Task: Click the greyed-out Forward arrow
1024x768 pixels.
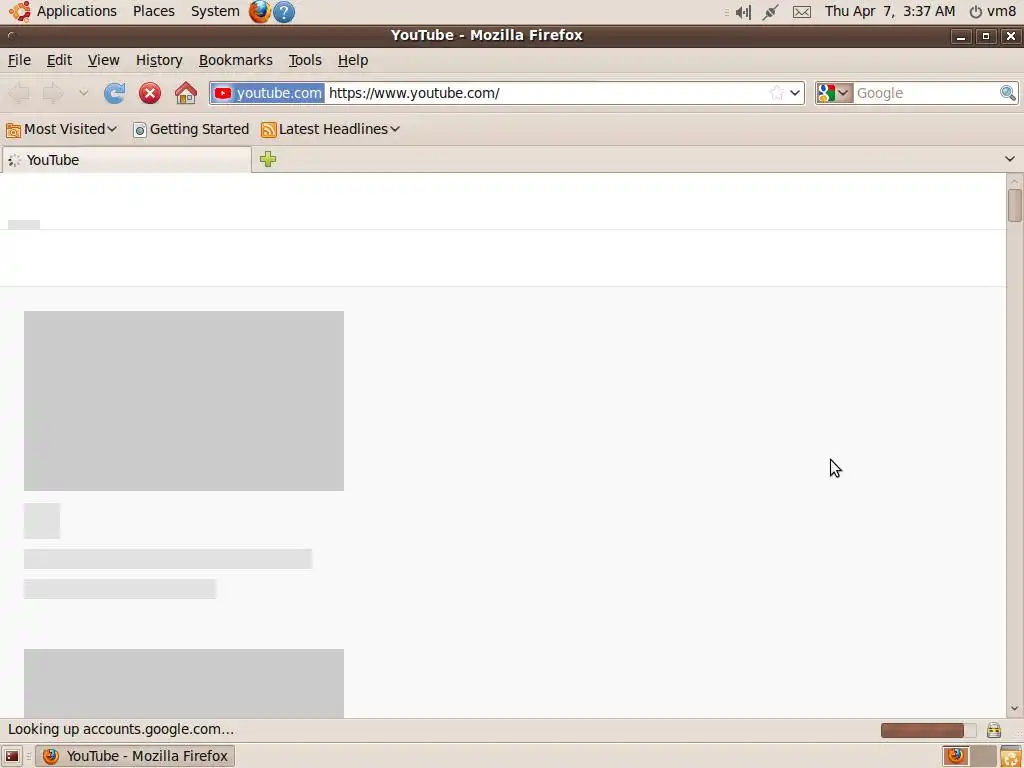Action: 53,93
